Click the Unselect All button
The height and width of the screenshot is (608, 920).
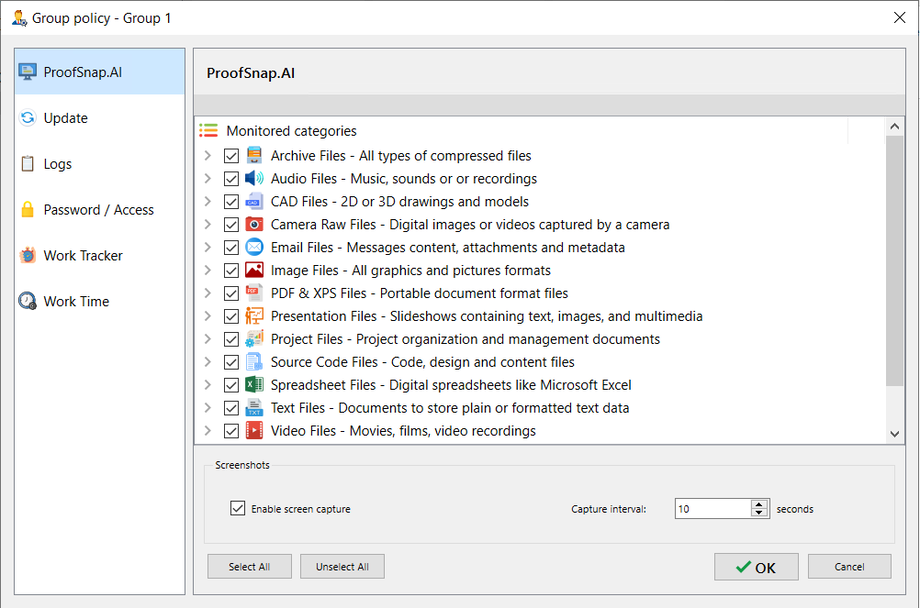pos(342,566)
